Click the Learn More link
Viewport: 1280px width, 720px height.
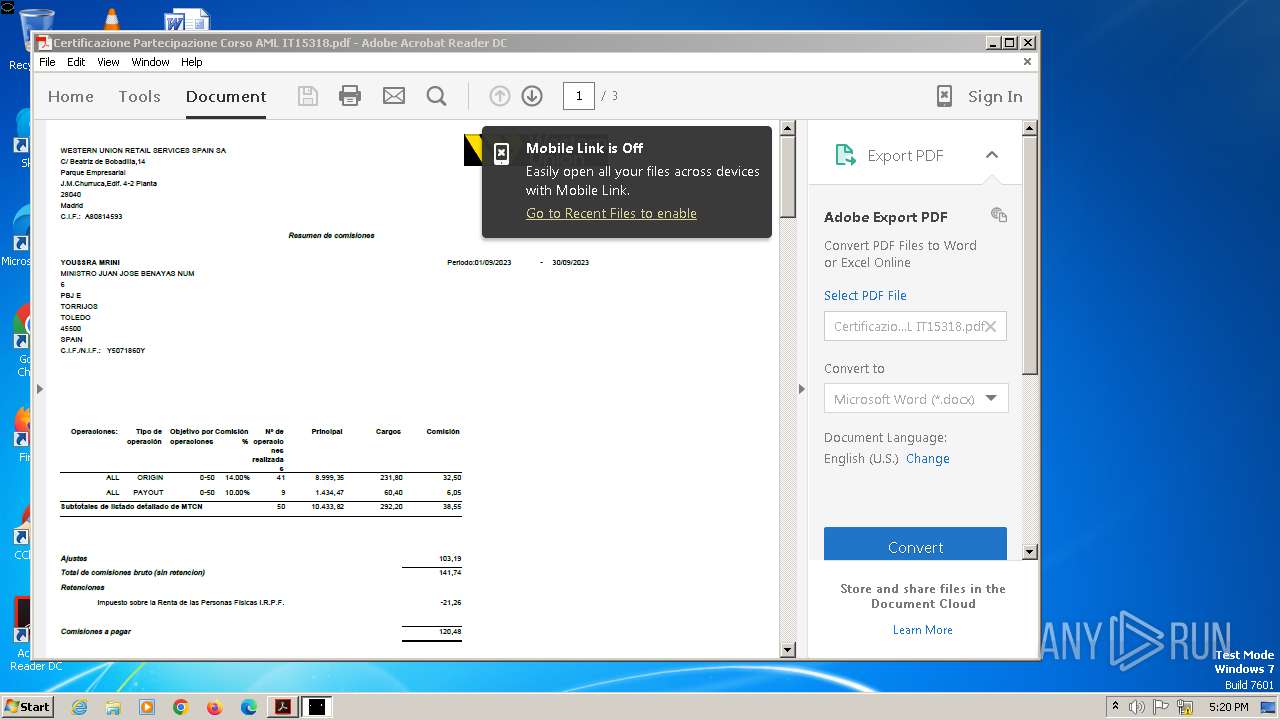(x=922, y=630)
